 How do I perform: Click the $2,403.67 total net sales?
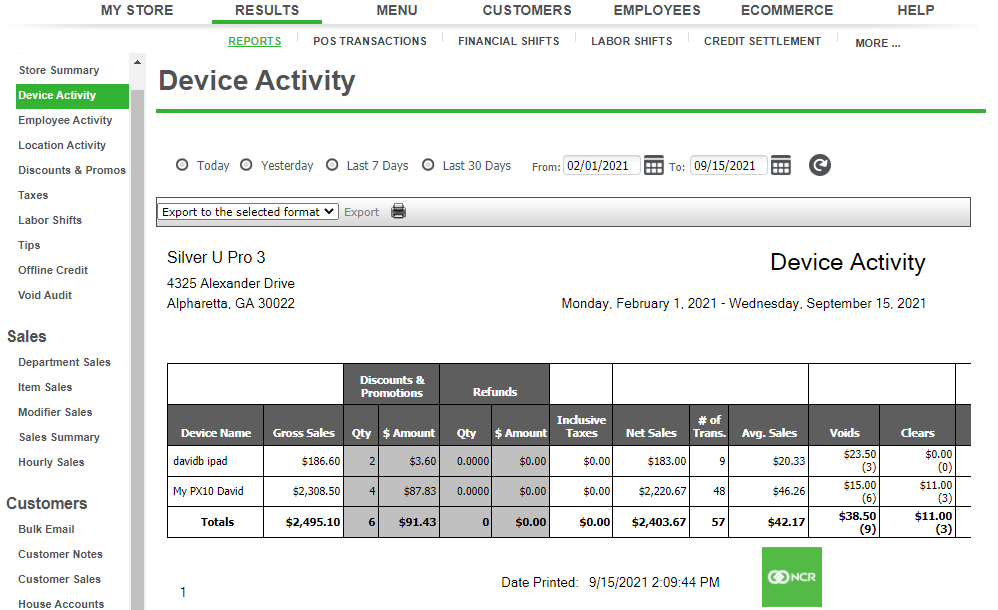click(659, 522)
